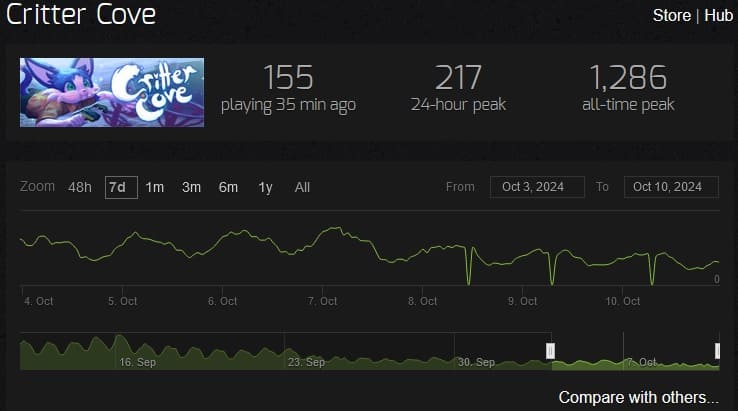Image resolution: width=738 pixels, height=411 pixels.
Task: Show All time chart range
Action: pos(302,187)
